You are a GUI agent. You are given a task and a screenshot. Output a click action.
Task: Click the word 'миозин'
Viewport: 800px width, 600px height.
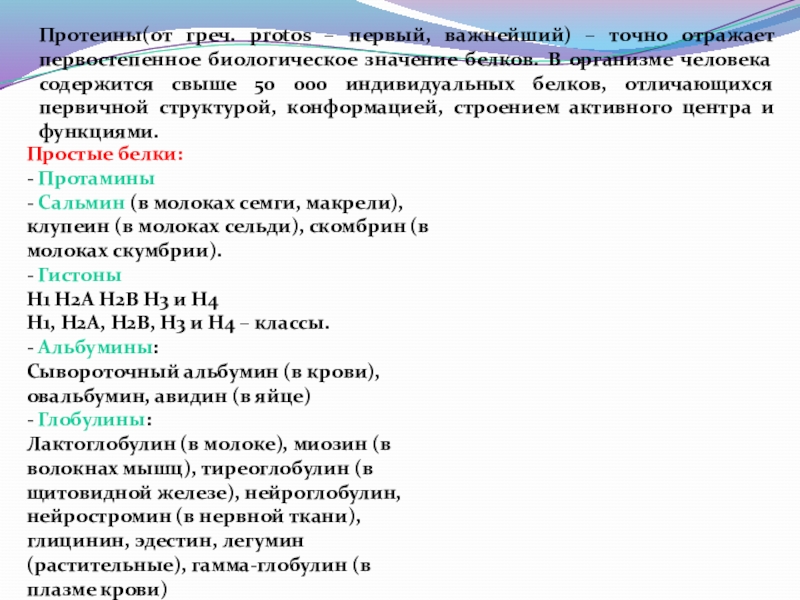(x=330, y=444)
